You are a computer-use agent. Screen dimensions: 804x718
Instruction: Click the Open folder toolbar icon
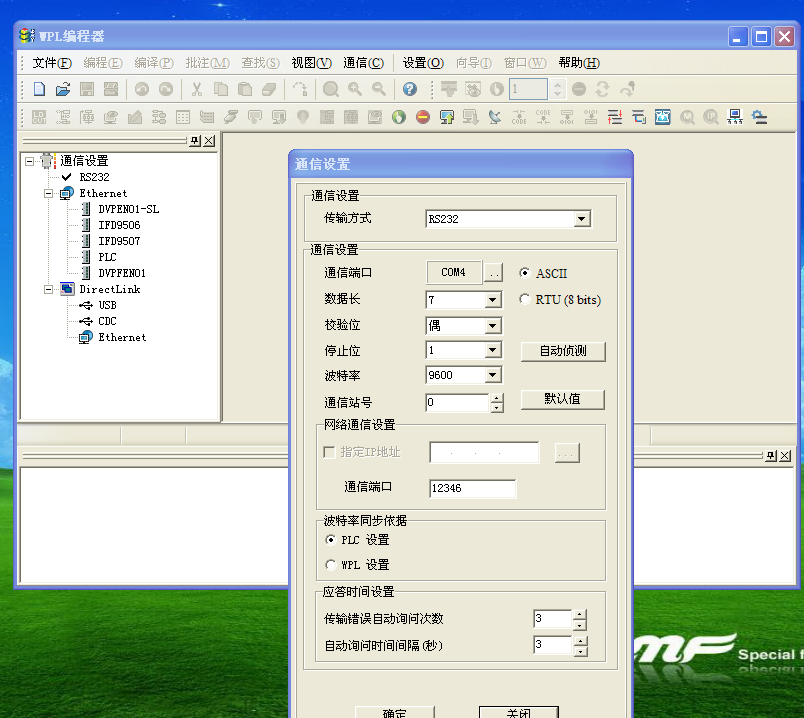point(62,89)
